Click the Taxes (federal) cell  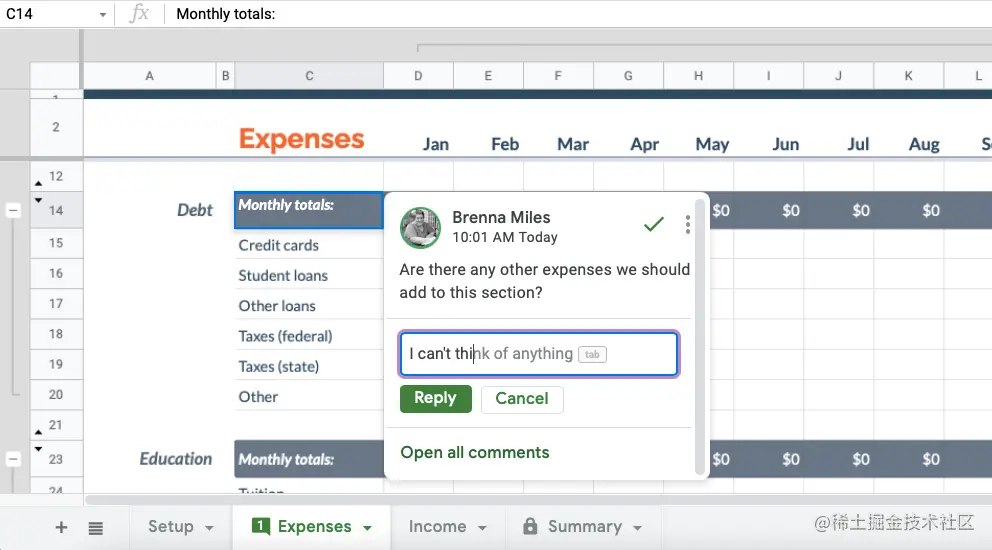coord(309,336)
